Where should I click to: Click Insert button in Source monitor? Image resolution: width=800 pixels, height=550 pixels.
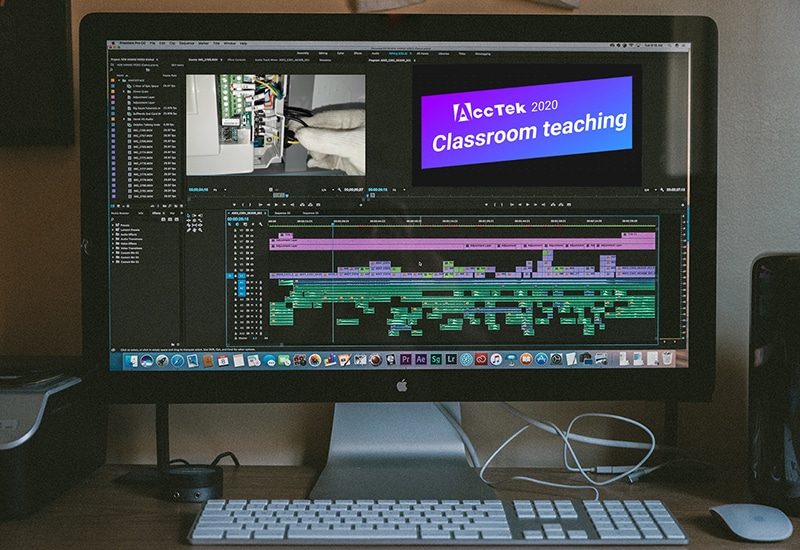(303, 205)
